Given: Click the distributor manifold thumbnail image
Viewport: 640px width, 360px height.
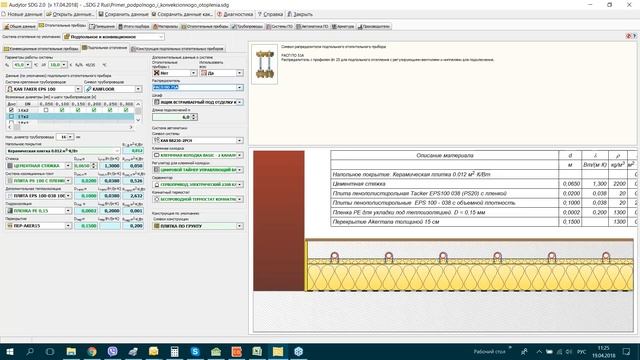Looking at the screenshot, I should (264, 64).
